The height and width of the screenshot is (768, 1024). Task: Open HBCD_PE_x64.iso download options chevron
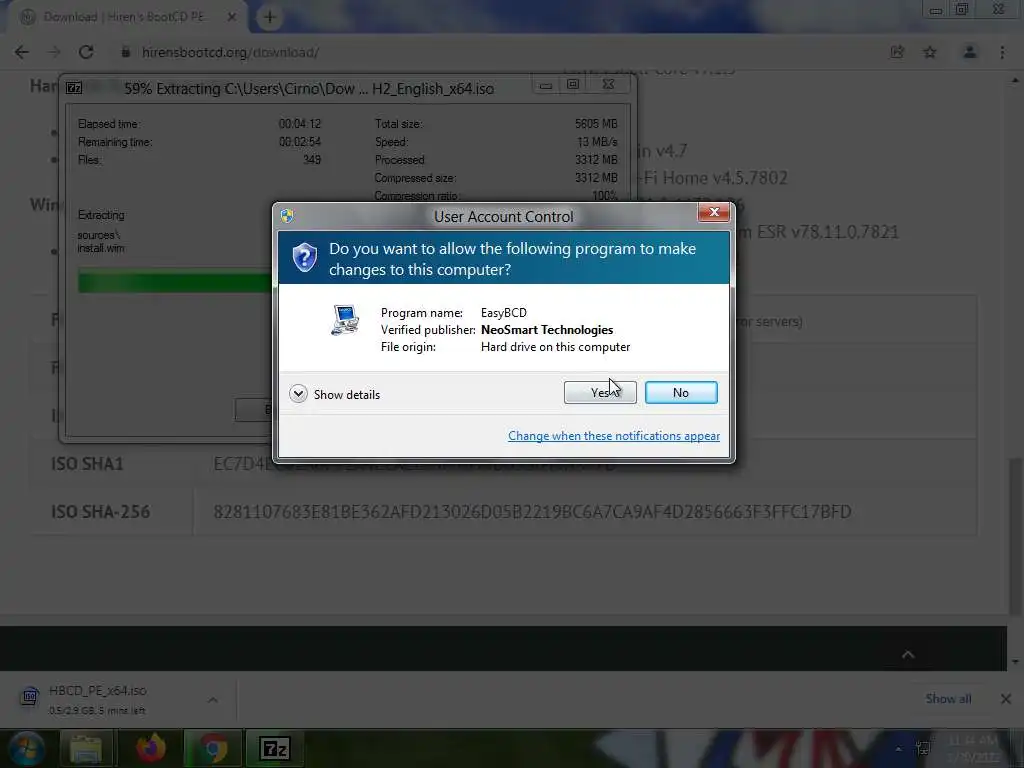[x=213, y=699]
